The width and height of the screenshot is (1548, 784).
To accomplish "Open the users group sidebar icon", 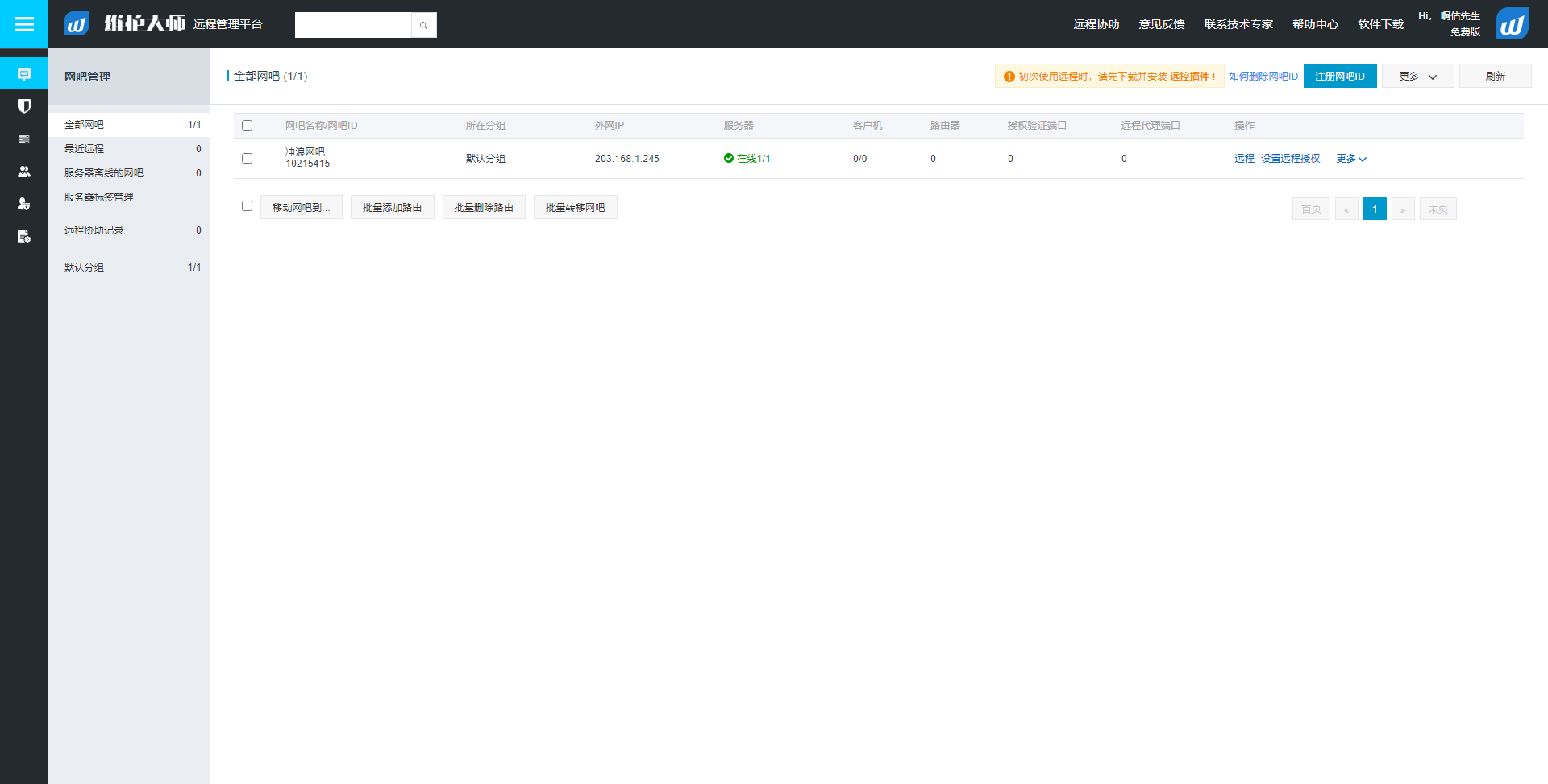I will pyautogui.click(x=24, y=172).
